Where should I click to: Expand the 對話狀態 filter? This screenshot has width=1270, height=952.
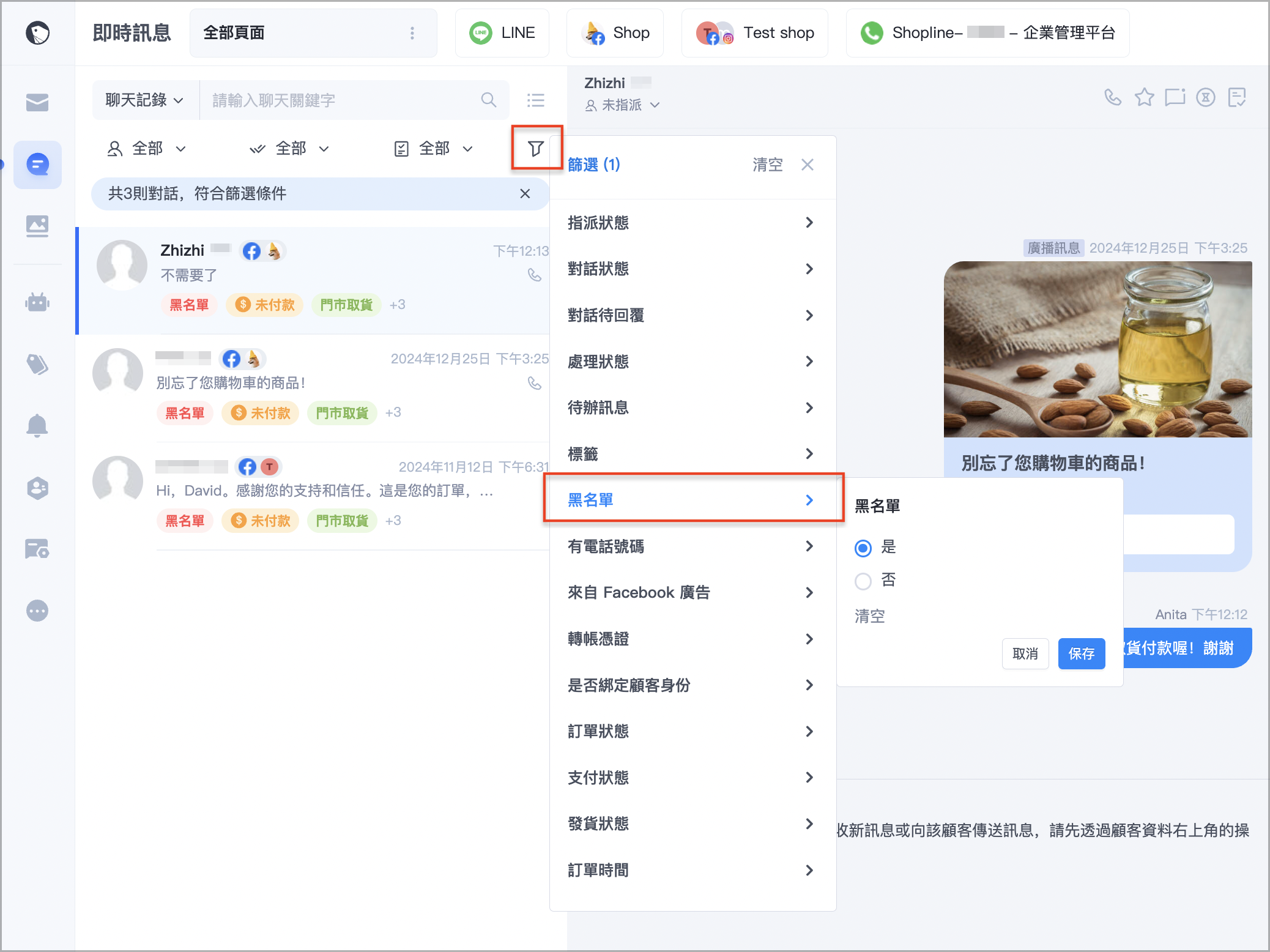tap(692, 269)
